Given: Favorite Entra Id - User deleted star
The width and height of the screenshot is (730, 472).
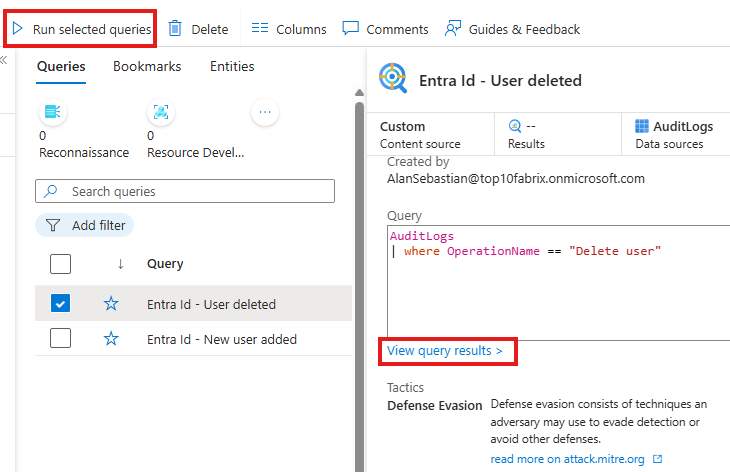Looking at the screenshot, I should pyautogui.click(x=111, y=304).
